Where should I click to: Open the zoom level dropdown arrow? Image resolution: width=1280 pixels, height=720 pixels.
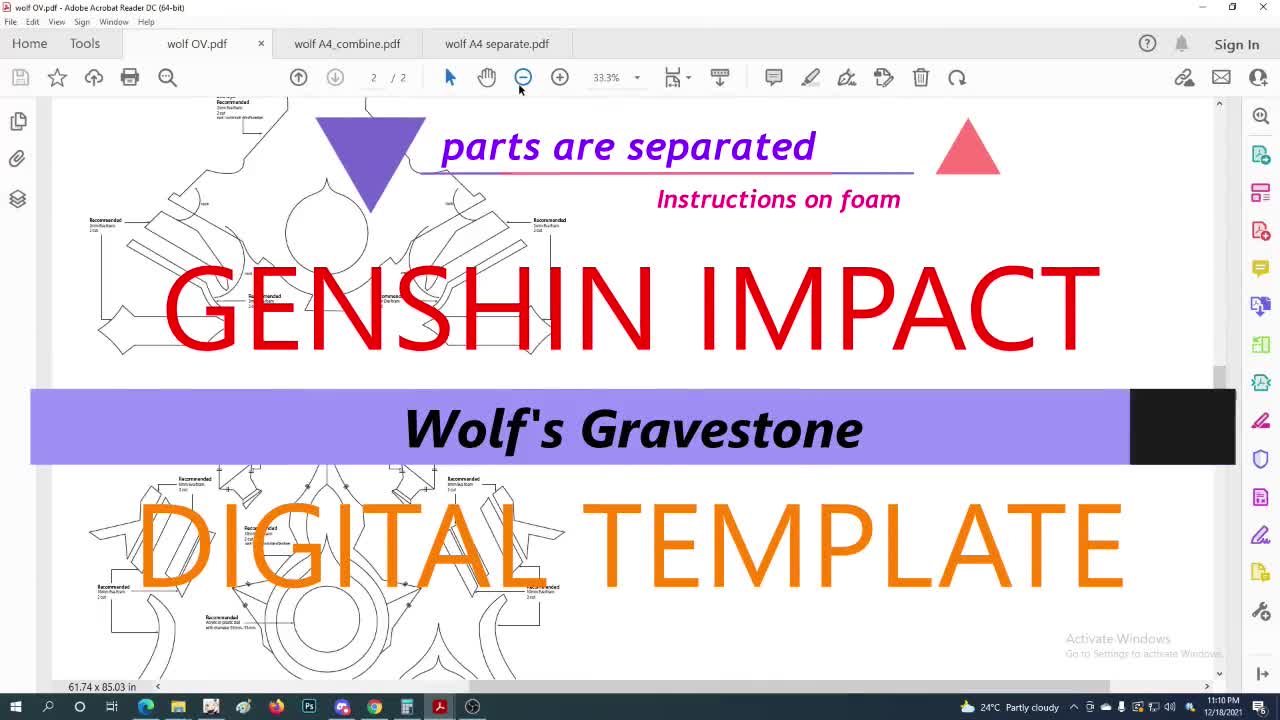(x=637, y=77)
